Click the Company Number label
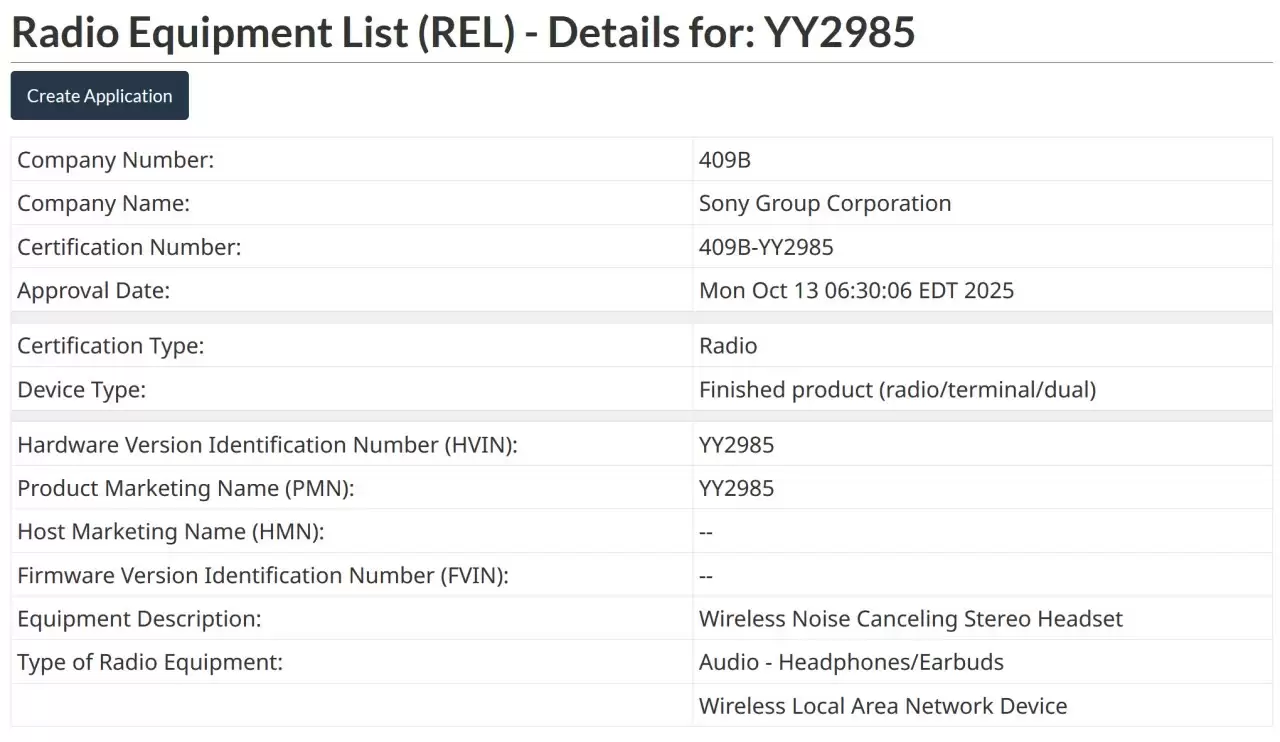 pyautogui.click(x=115, y=160)
